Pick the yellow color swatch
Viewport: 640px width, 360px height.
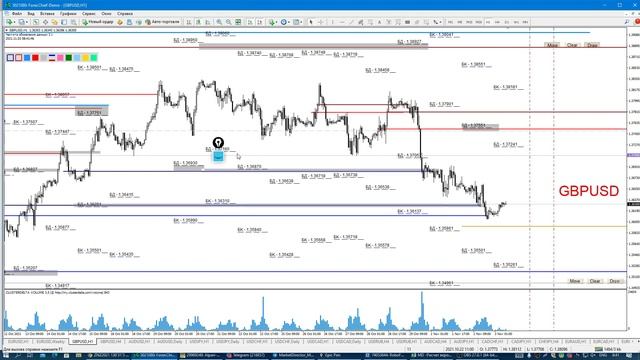(x=85, y=58)
